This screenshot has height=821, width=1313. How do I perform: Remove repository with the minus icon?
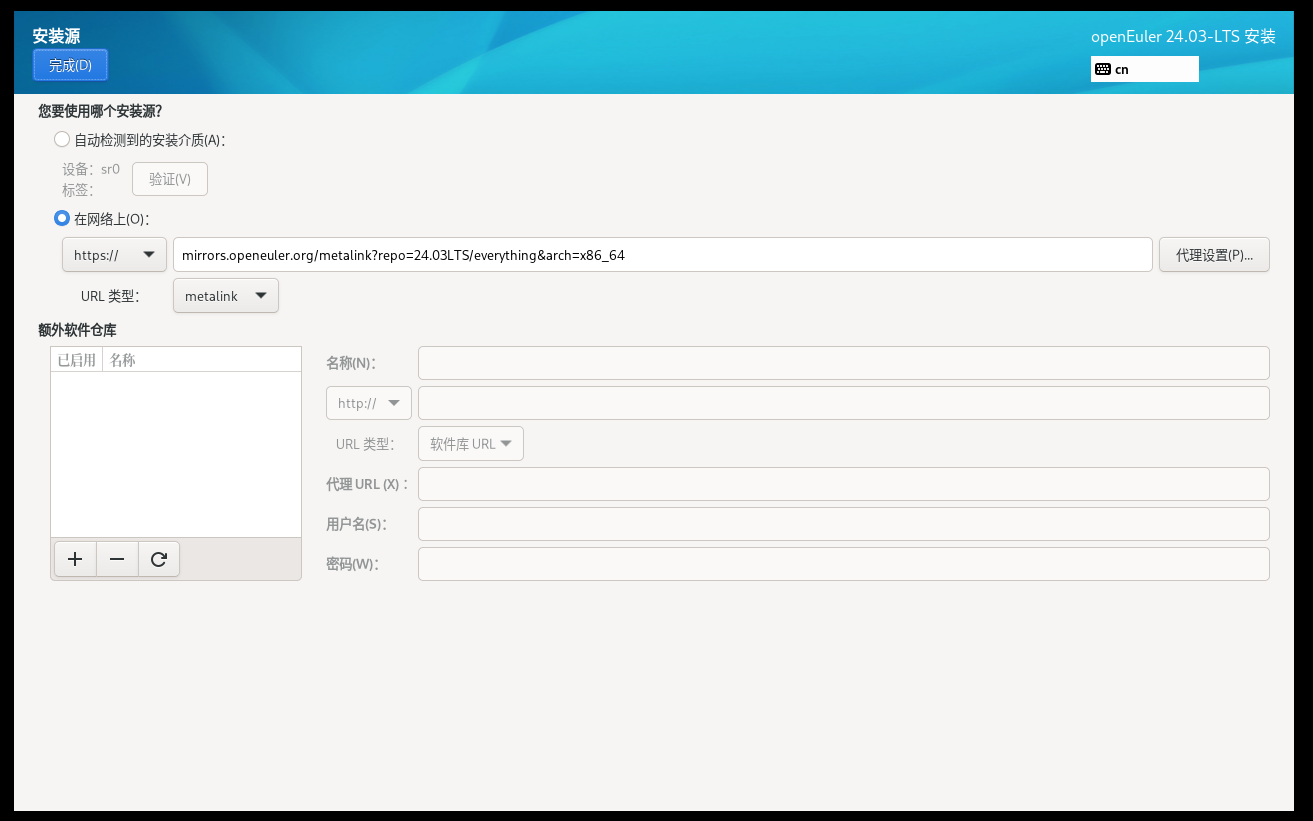[x=117, y=560]
